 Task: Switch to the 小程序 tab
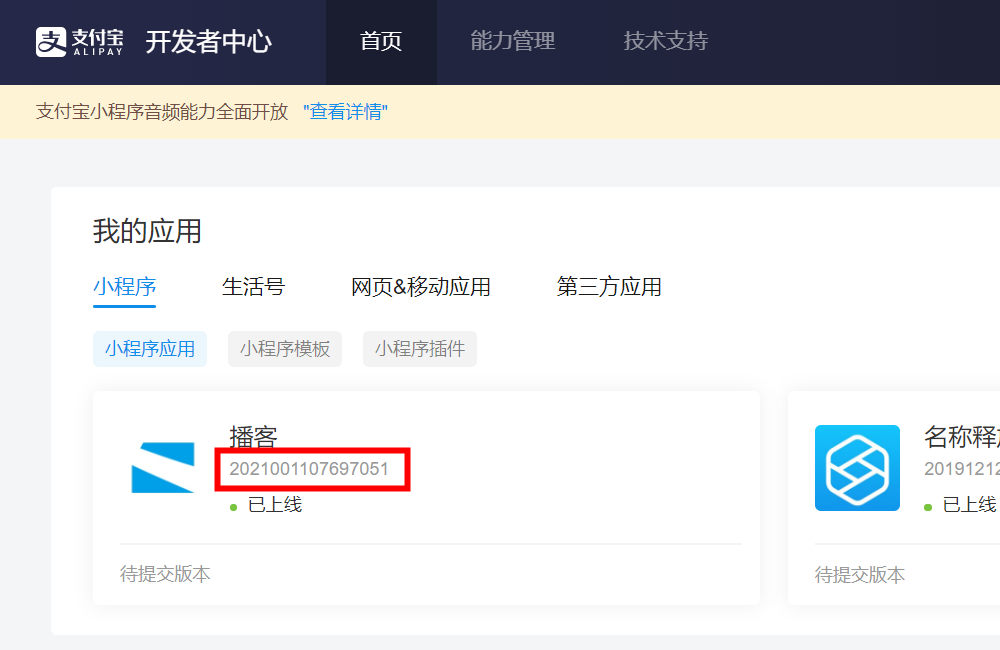coord(124,286)
